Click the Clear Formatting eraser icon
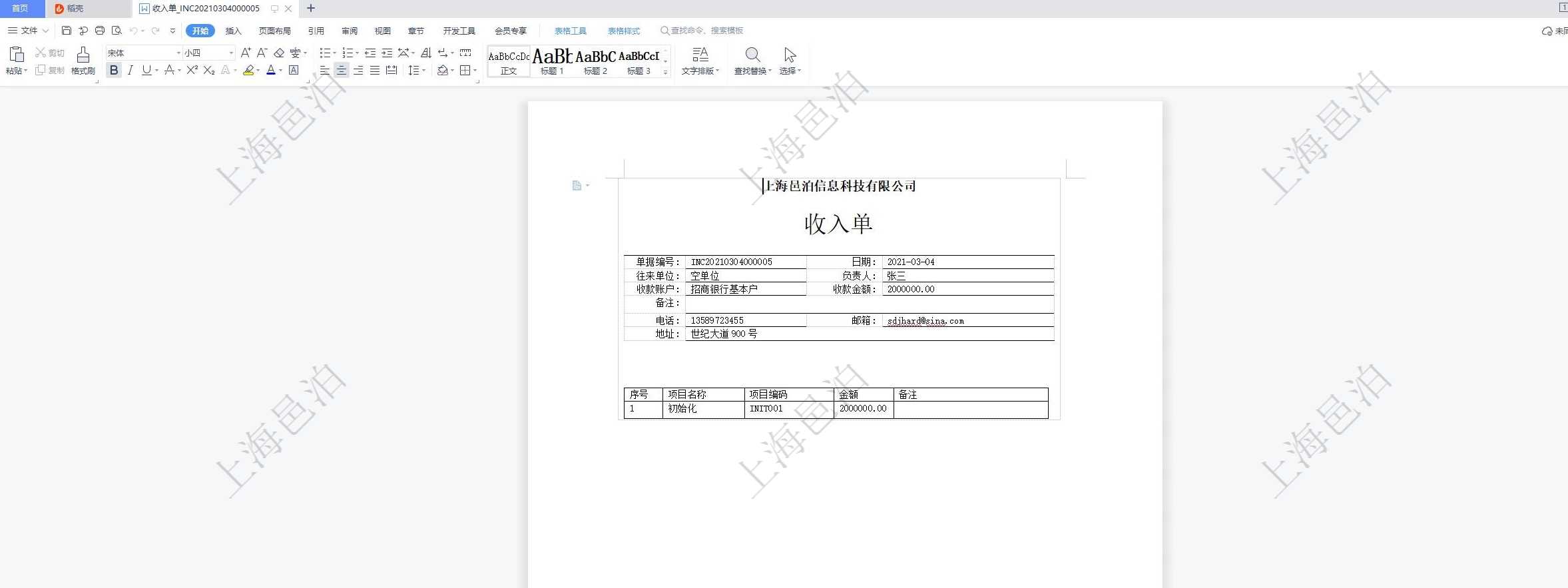The width and height of the screenshot is (1568, 588). pyautogui.click(x=279, y=53)
